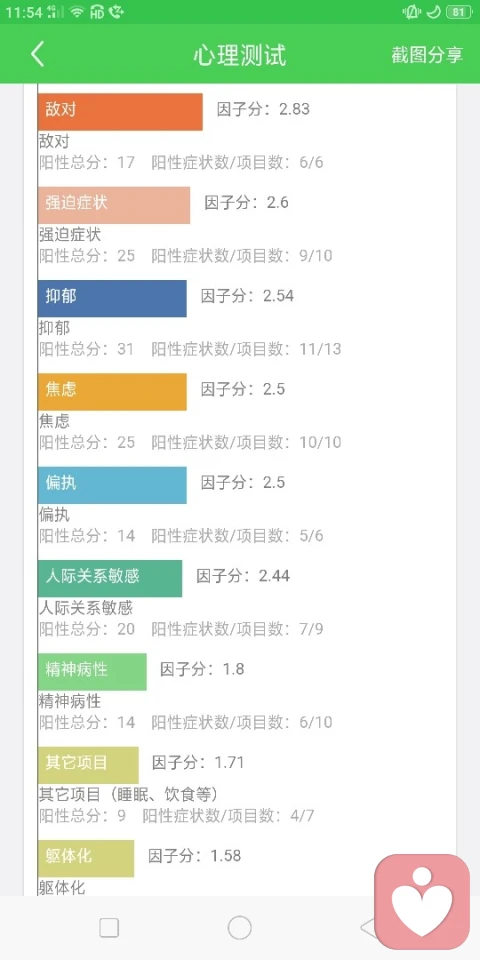Viewport: 480px width, 960px height.
Task: Select the orange 敌对 factor bar
Action: pos(120,111)
